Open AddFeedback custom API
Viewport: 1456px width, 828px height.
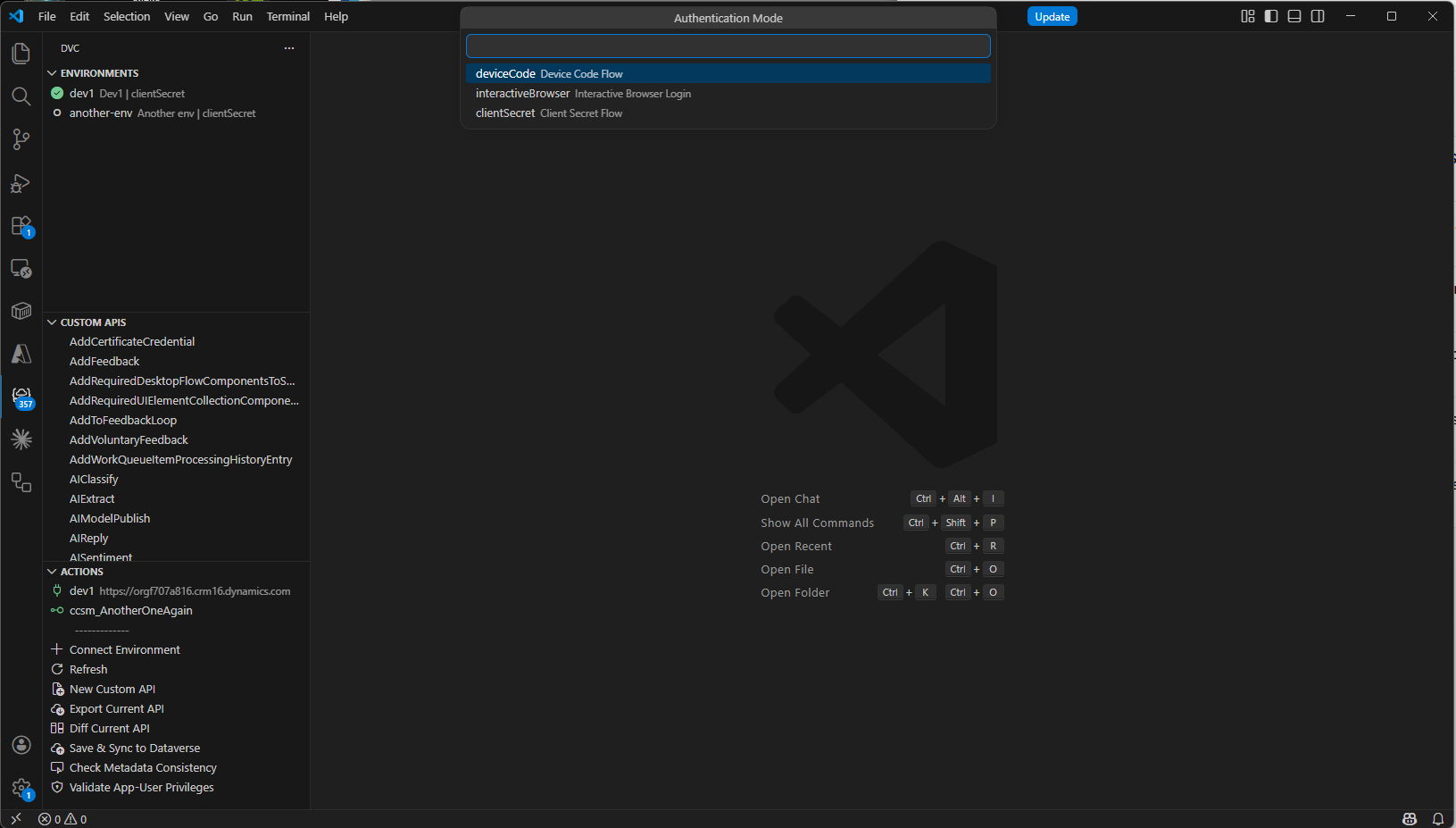(x=177, y=362)
